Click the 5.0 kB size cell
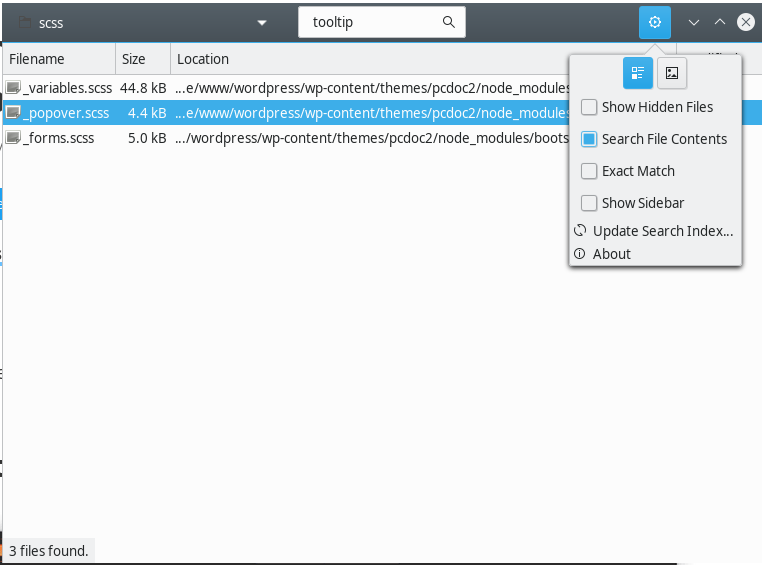Image resolution: width=762 pixels, height=565 pixels. (147, 138)
